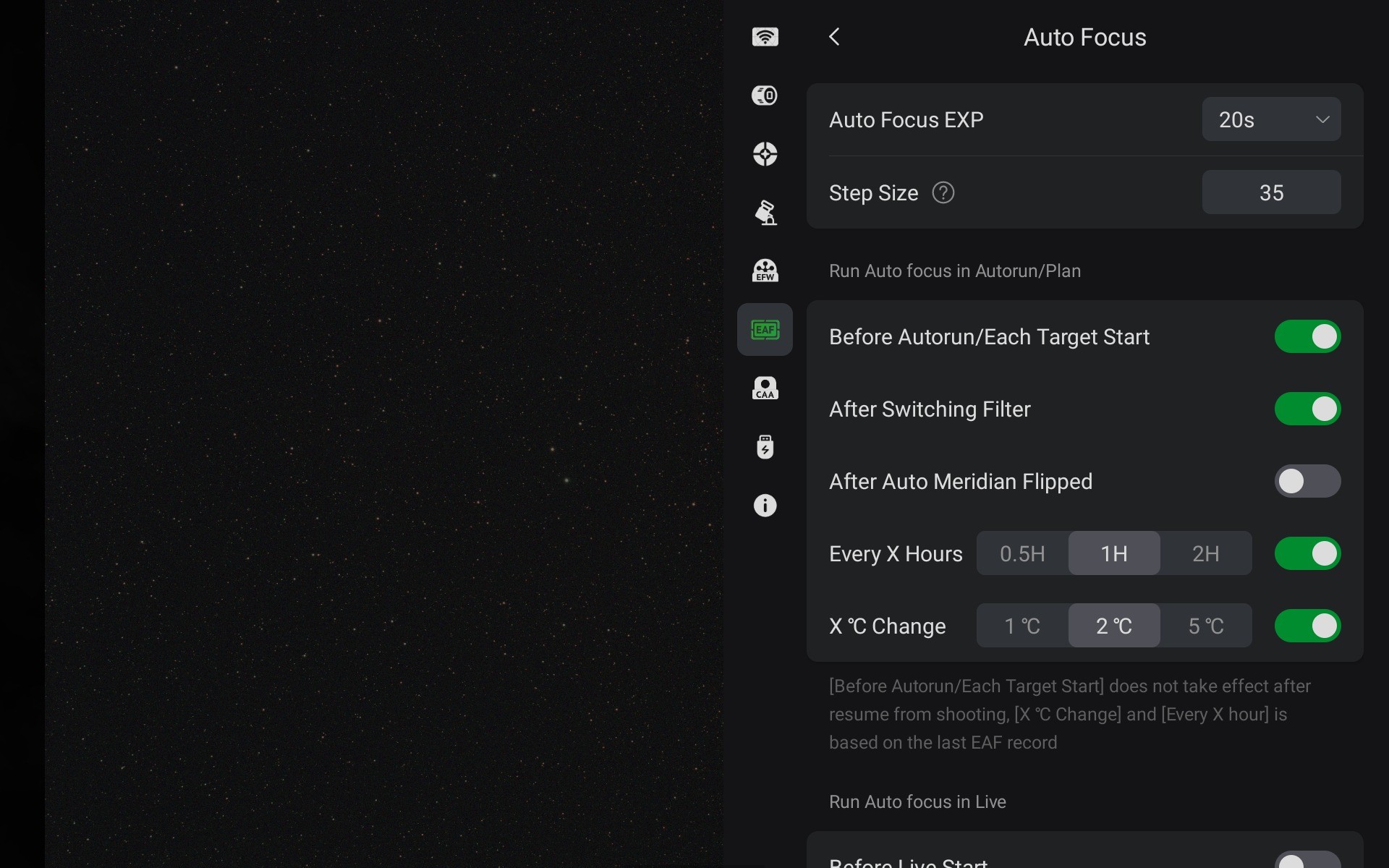Turn off Every X Hours switch
Screen dimensions: 1389x868
pos(1307,553)
